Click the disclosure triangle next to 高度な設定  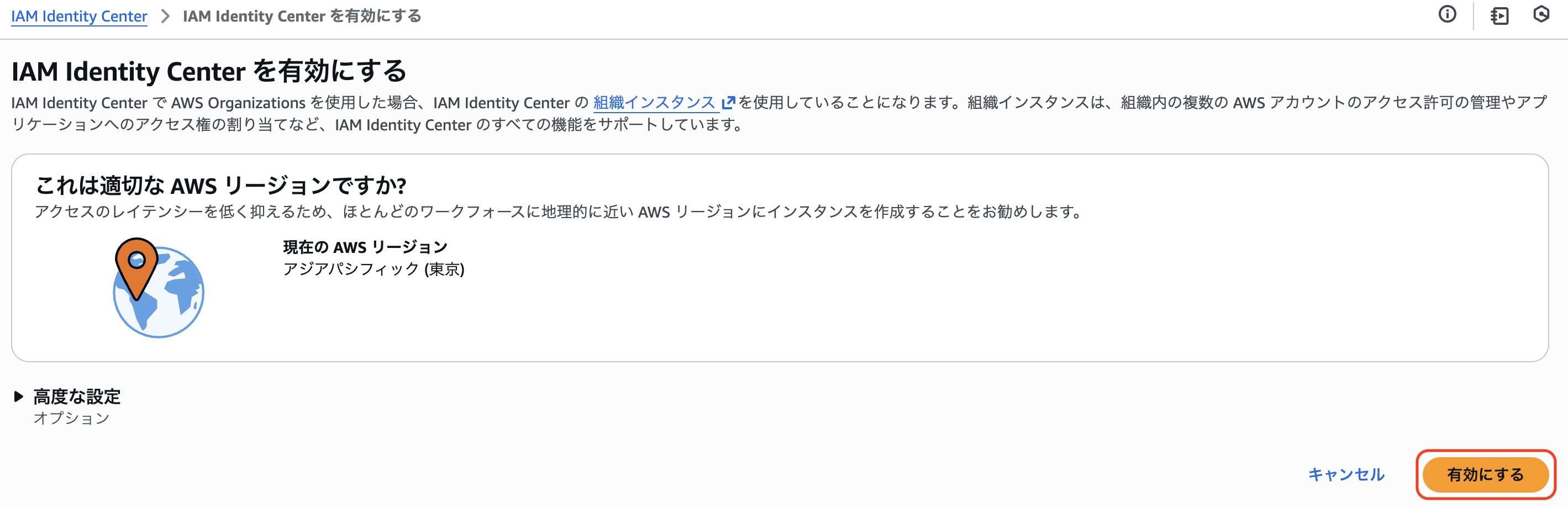click(18, 396)
